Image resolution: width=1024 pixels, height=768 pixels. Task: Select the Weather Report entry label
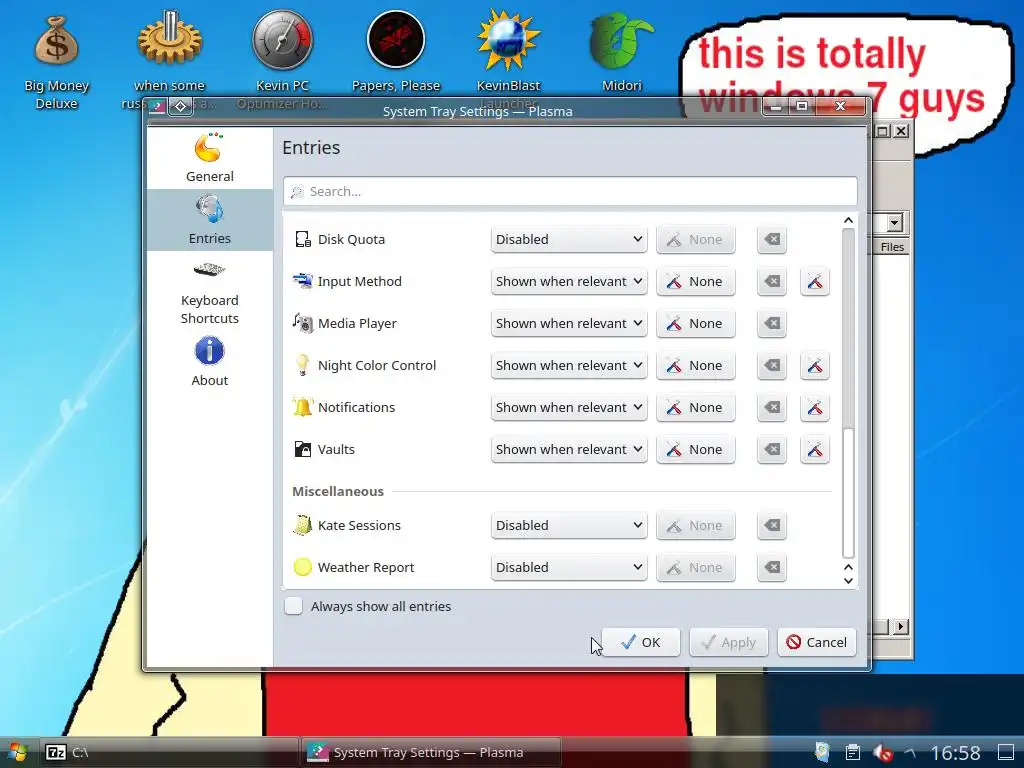click(x=366, y=568)
